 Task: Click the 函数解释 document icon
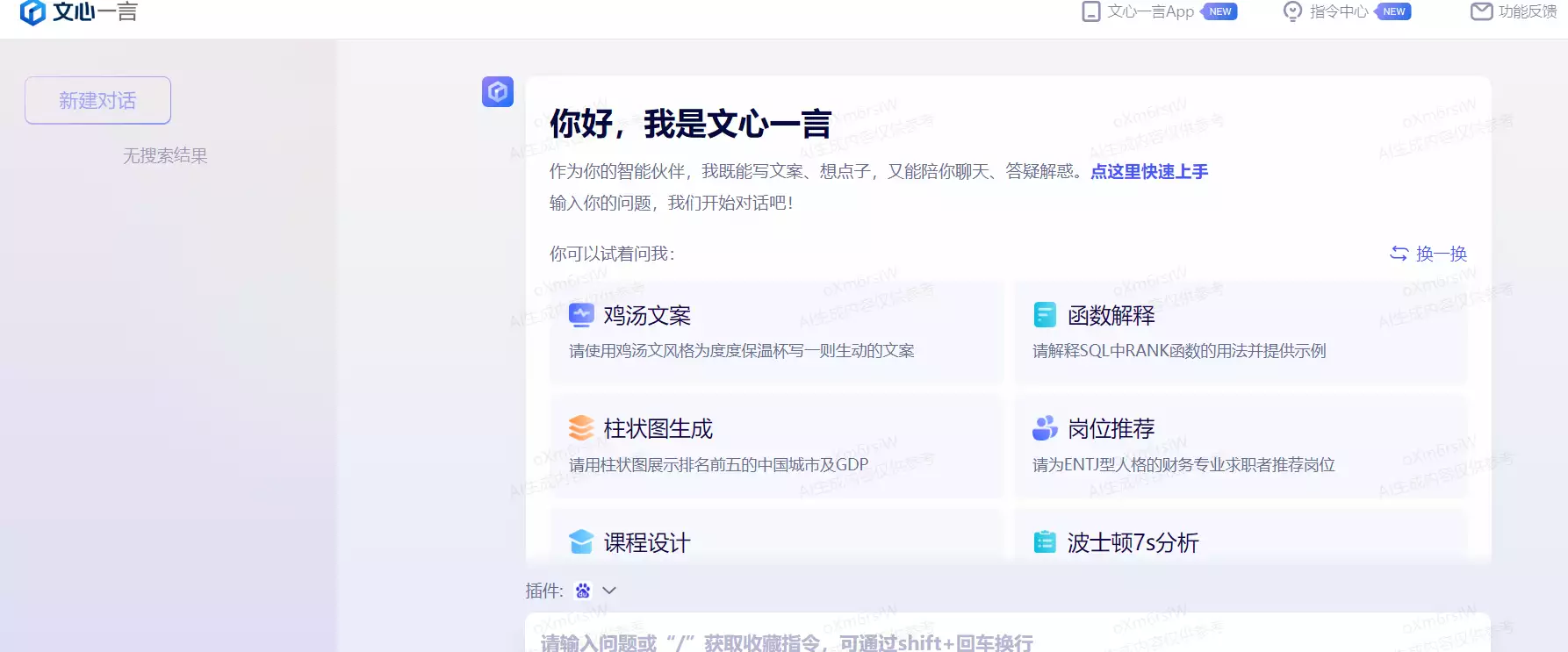tap(1045, 315)
